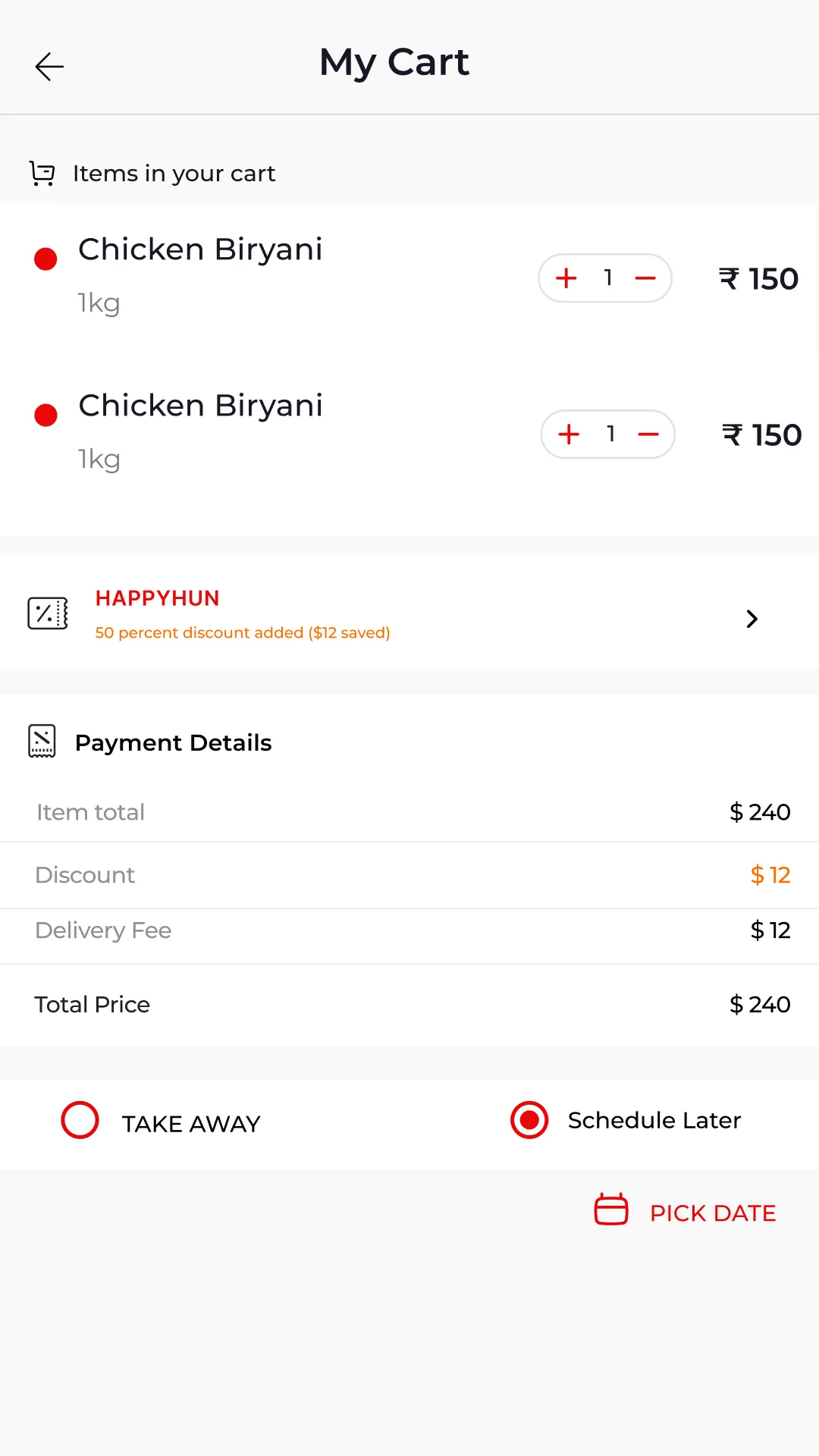This screenshot has width=819, height=1456.
Task: Open coupon details with the chevron arrow
Action: [752, 619]
